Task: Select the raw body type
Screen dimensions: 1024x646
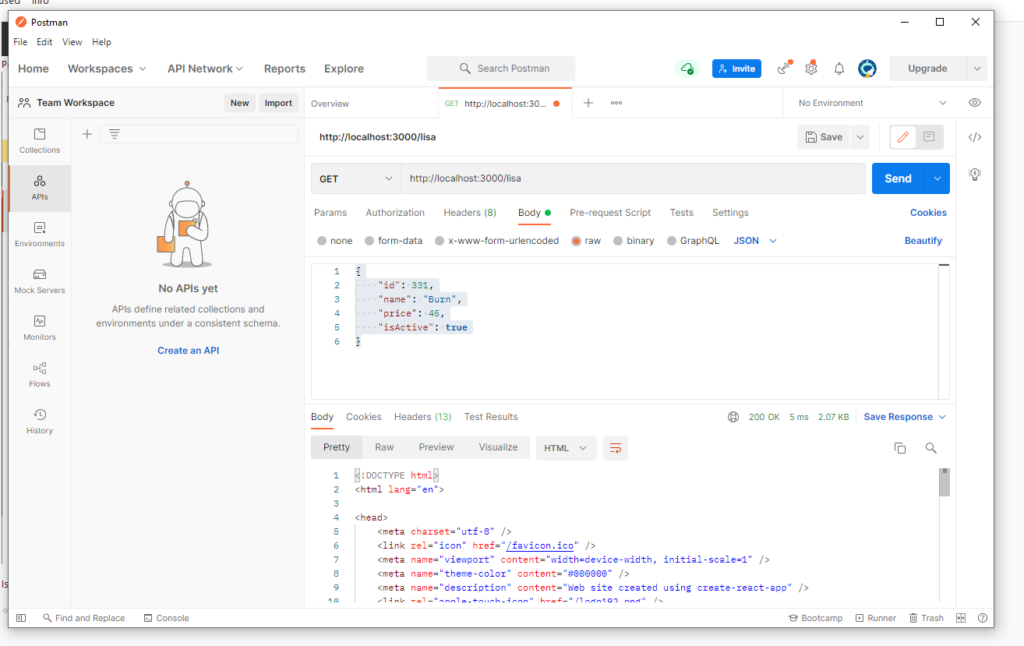Action: point(575,241)
